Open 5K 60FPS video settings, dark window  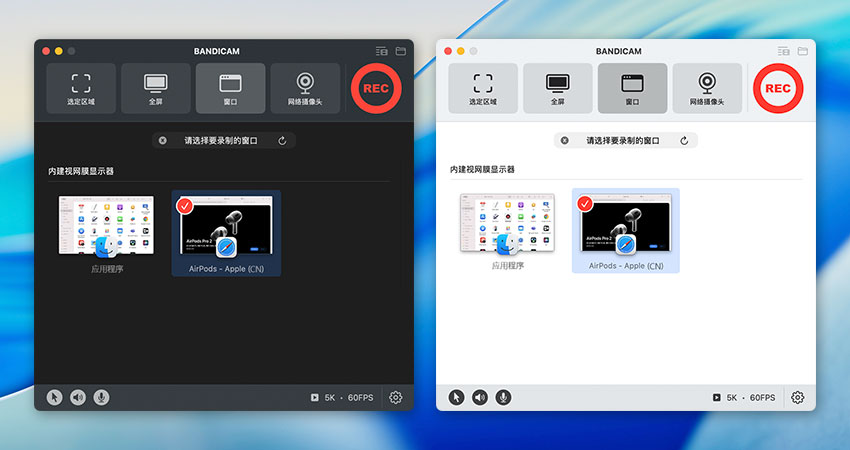pos(342,397)
